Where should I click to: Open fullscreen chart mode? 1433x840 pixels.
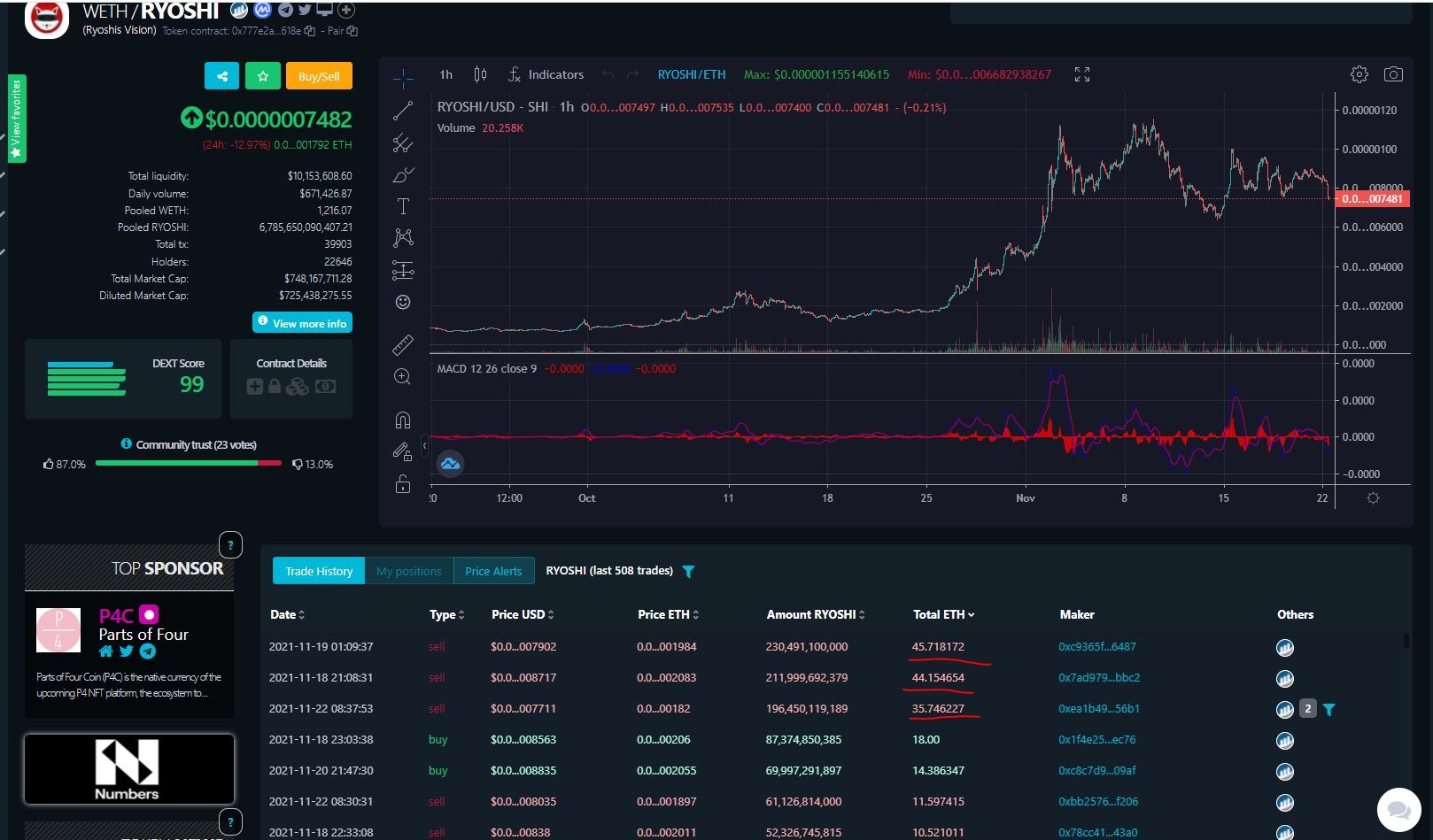pyautogui.click(x=1082, y=74)
